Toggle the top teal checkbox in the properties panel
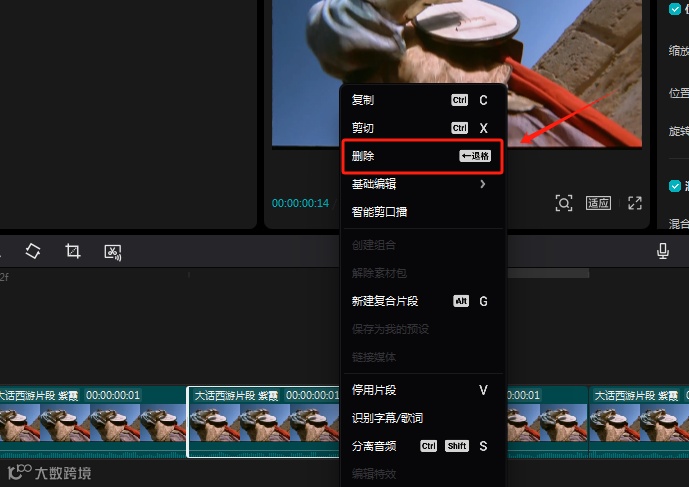The width and height of the screenshot is (689, 487). click(674, 9)
